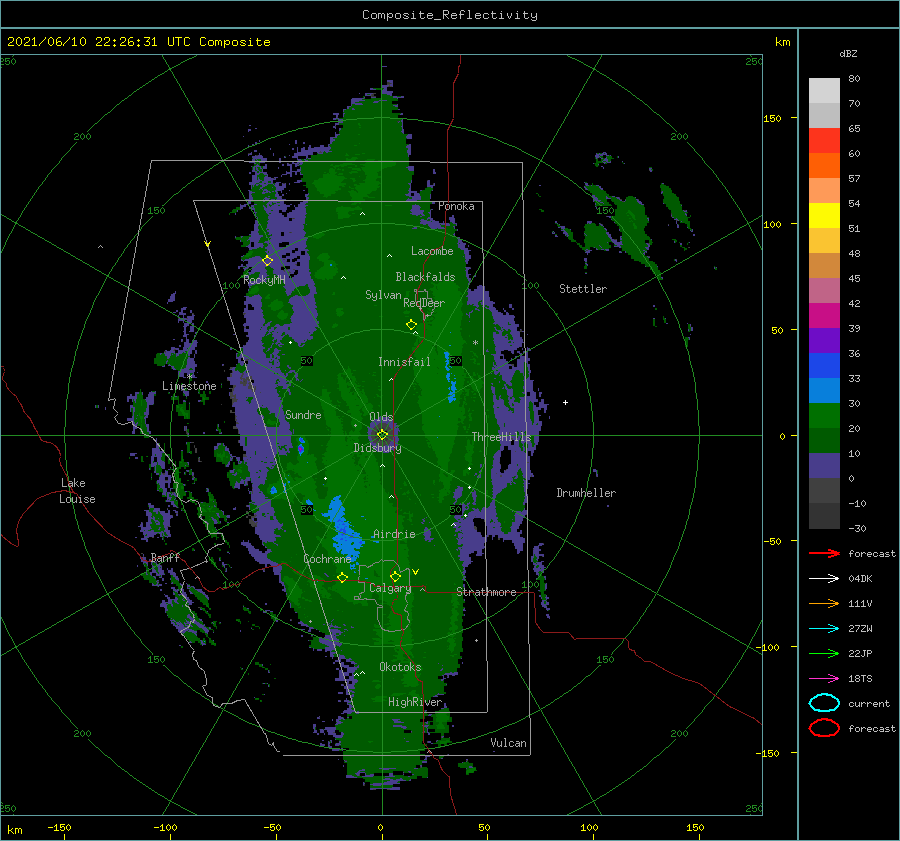Click the Limestone label
Image resolution: width=900 pixels, height=841 pixels.
189,386
